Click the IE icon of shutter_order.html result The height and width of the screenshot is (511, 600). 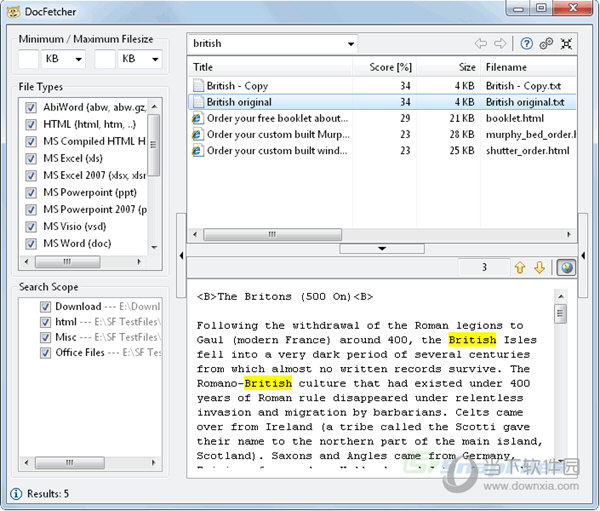point(197,150)
